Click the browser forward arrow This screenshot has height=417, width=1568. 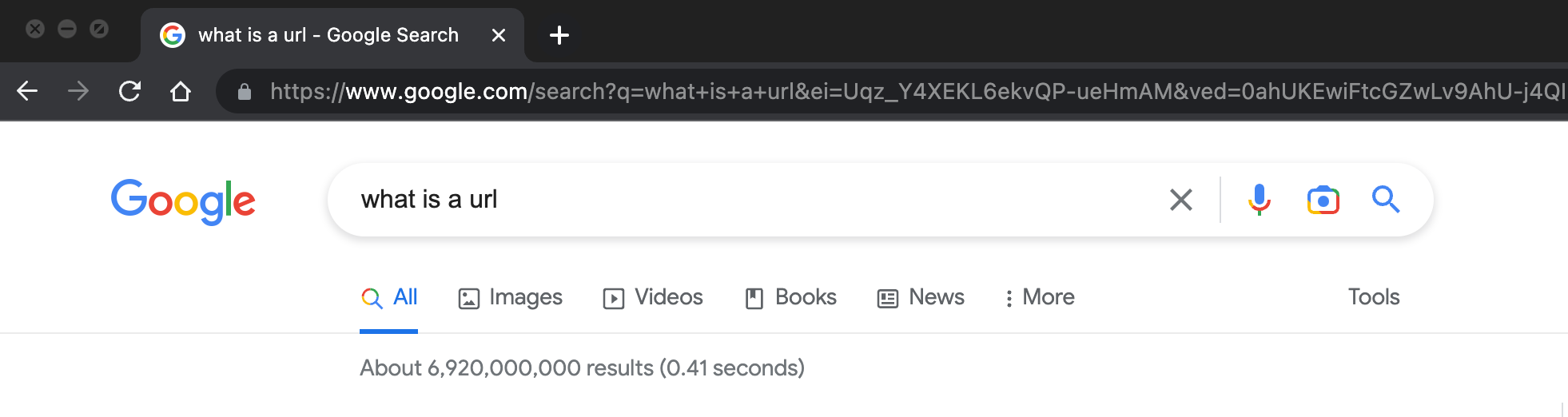pos(78,91)
